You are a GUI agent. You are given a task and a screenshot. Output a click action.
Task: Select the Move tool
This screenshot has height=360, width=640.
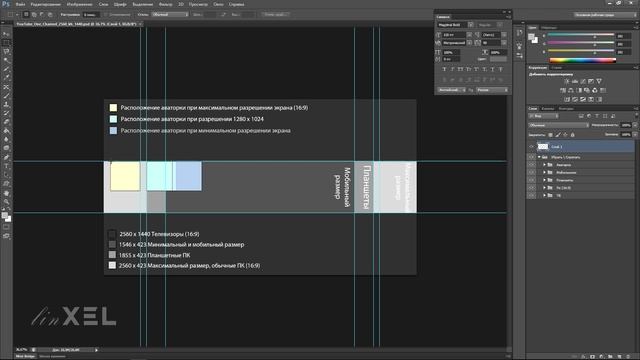tap(6, 34)
